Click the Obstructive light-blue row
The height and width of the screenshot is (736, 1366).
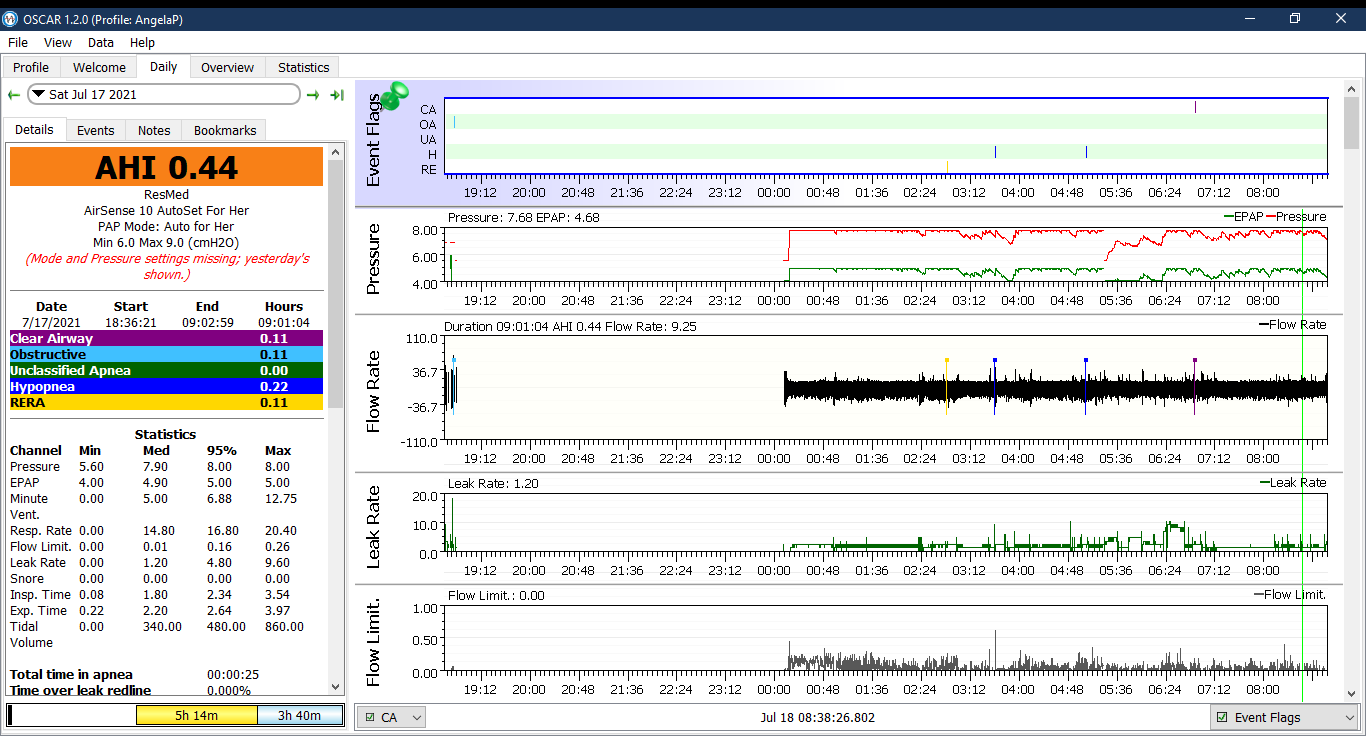(x=166, y=354)
